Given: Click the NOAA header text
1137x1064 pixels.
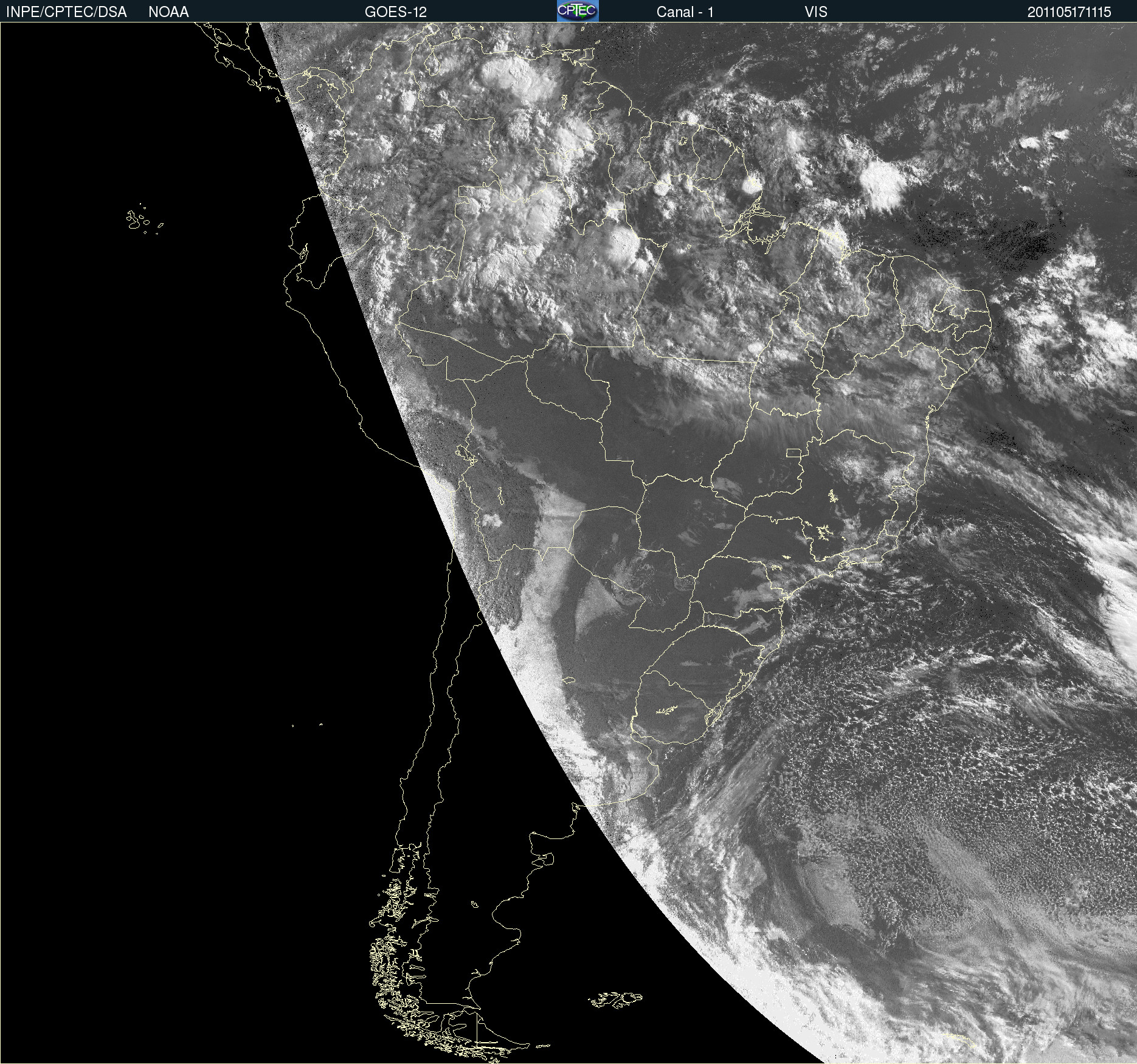Looking at the screenshot, I should click(168, 12).
